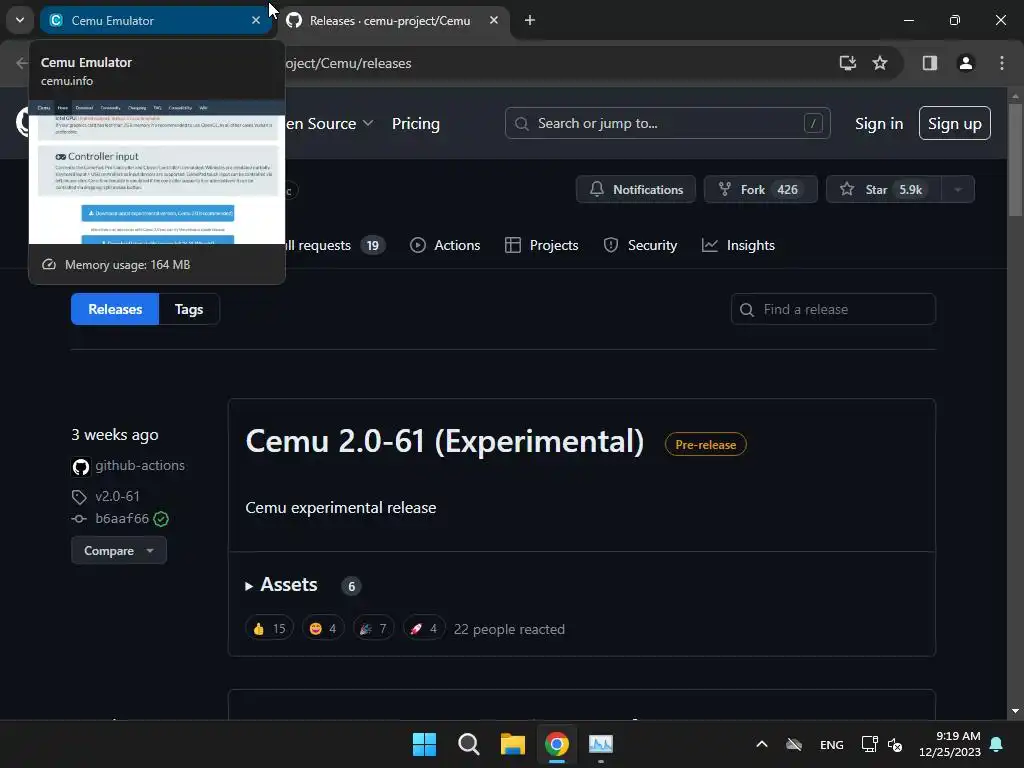Open the tab search dropdown arrow
The width and height of the screenshot is (1024, 768).
click(20, 20)
